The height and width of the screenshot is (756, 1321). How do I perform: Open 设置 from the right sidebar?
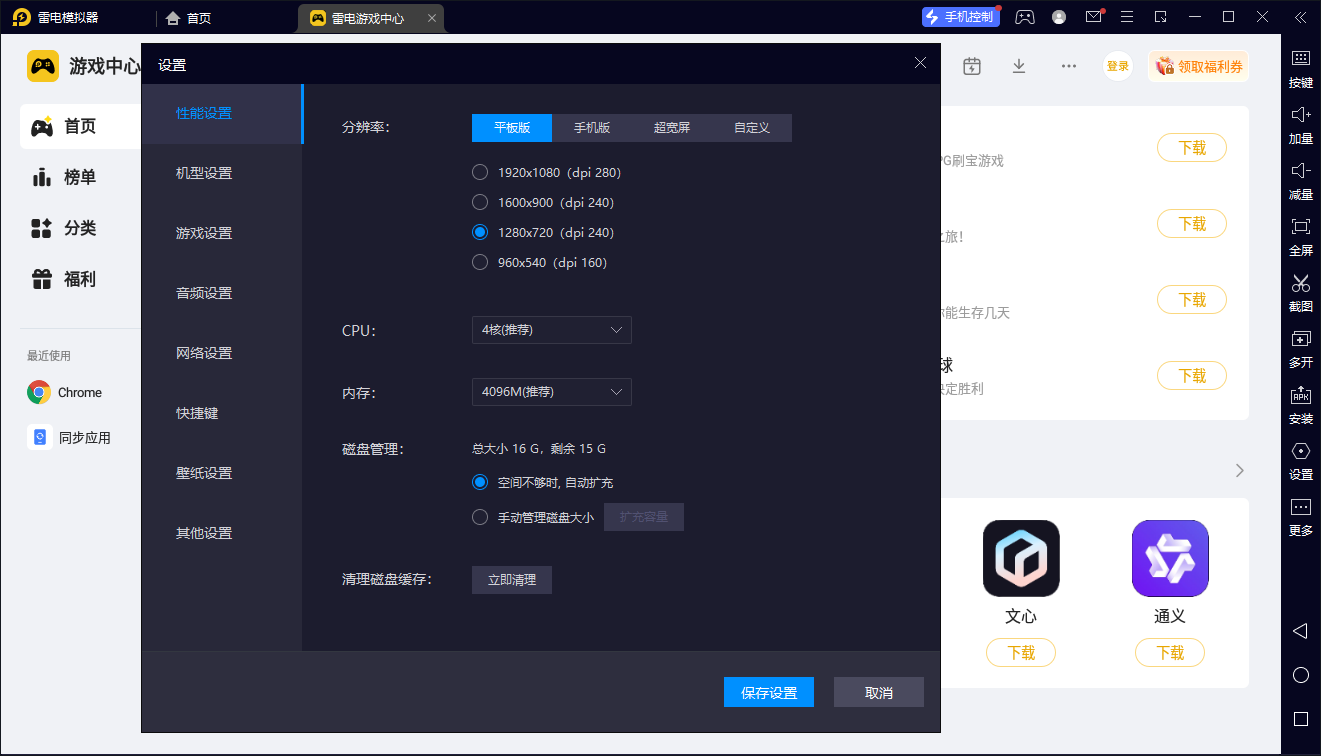pos(1300,461)
